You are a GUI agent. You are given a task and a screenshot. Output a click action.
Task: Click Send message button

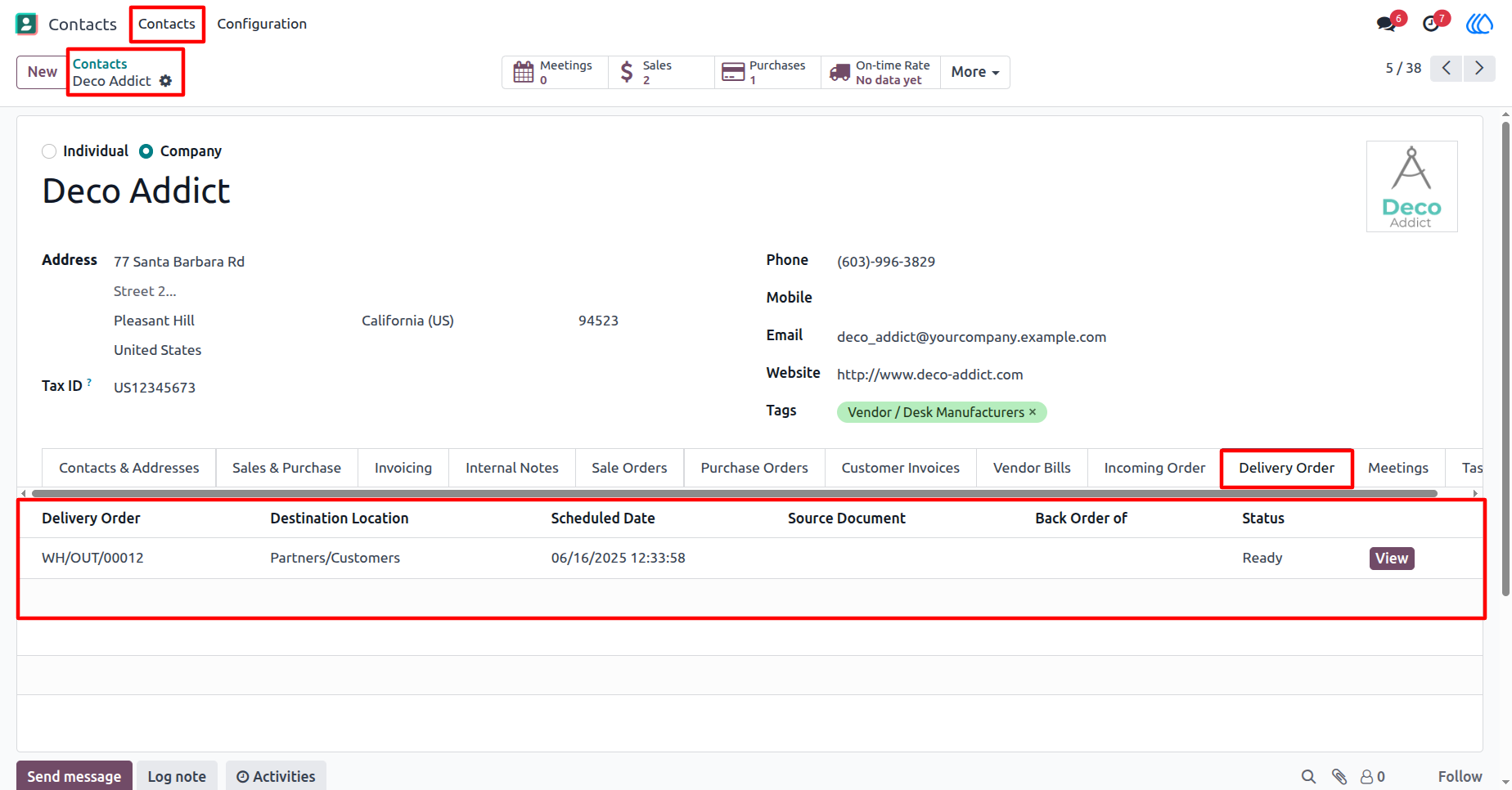(74, 776)
